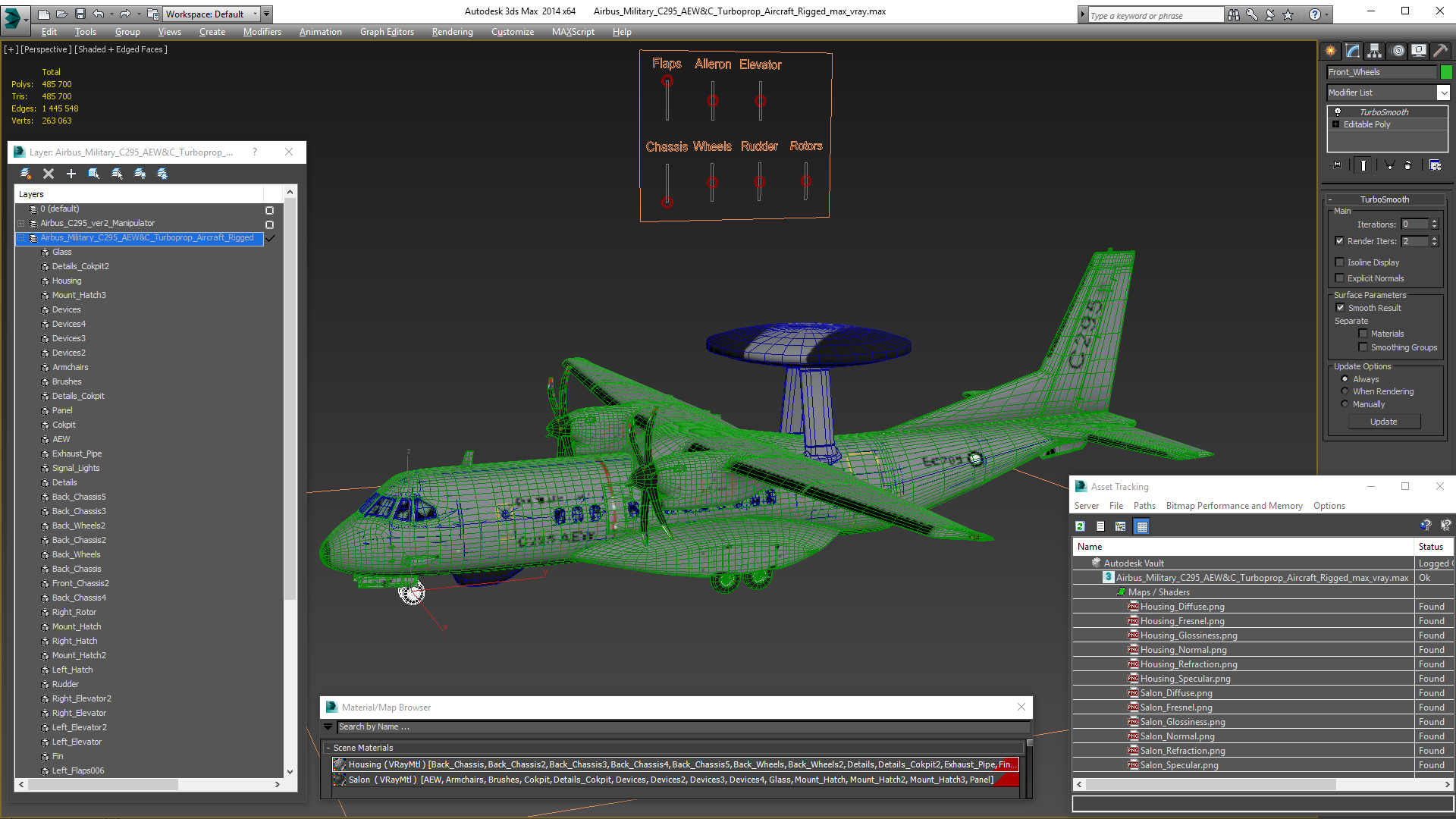Click Add Selected Objects plus icon
Viewport: 1456px width, 819px height.
tap(71, 174)
